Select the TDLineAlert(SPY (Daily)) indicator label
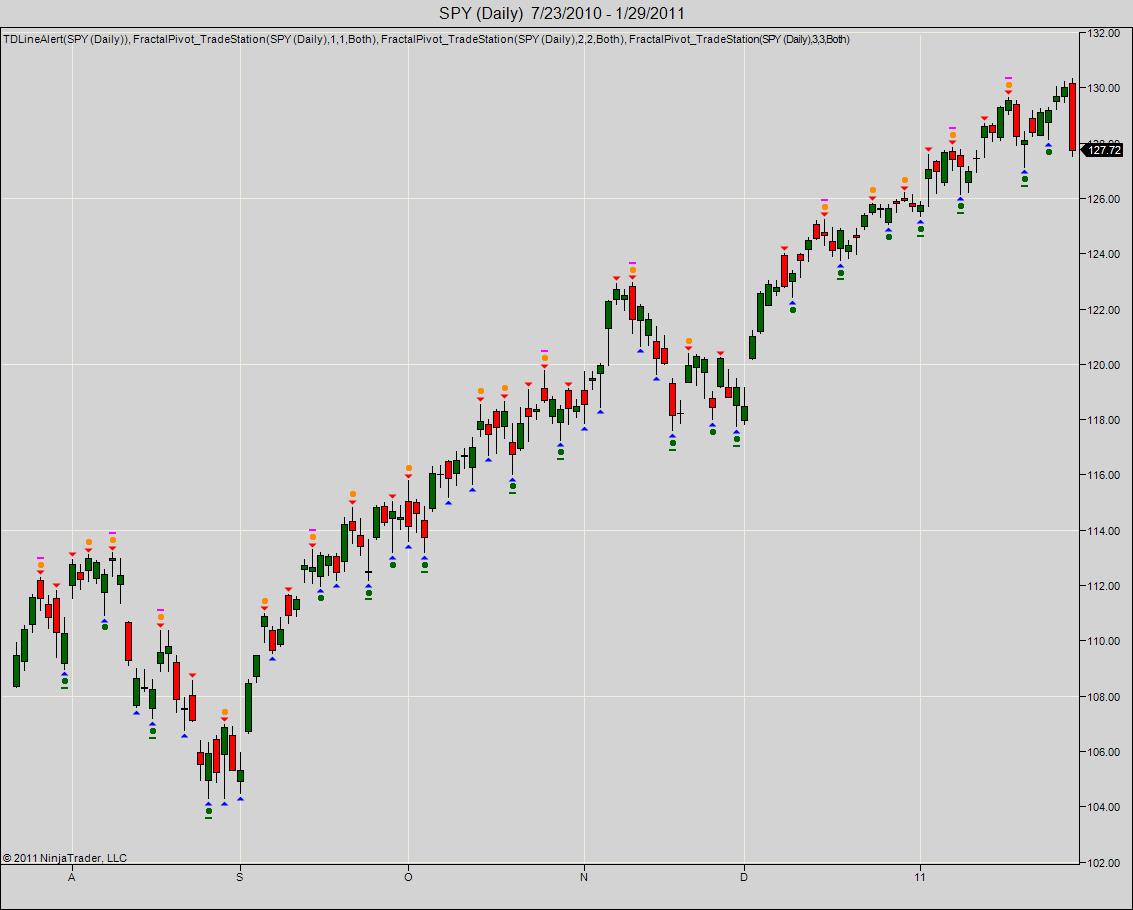 click(66, 39)
